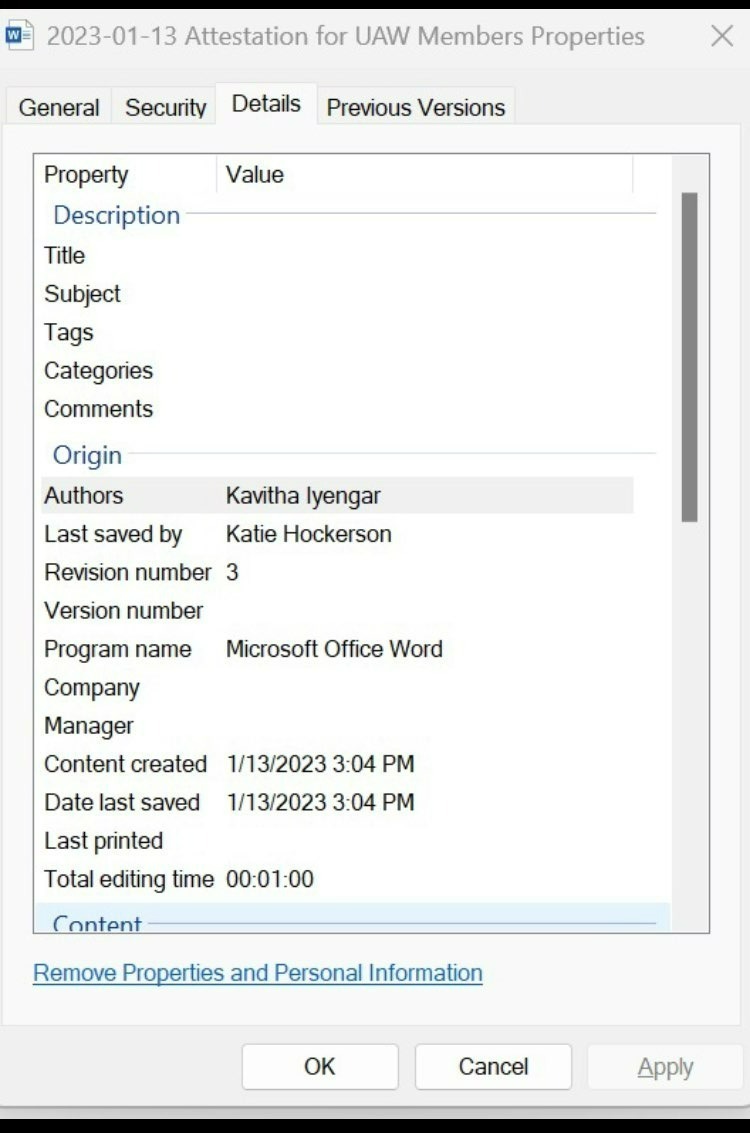Click the Apply button
Viewport: 750px width, 1133px height.
point(665,1067)
